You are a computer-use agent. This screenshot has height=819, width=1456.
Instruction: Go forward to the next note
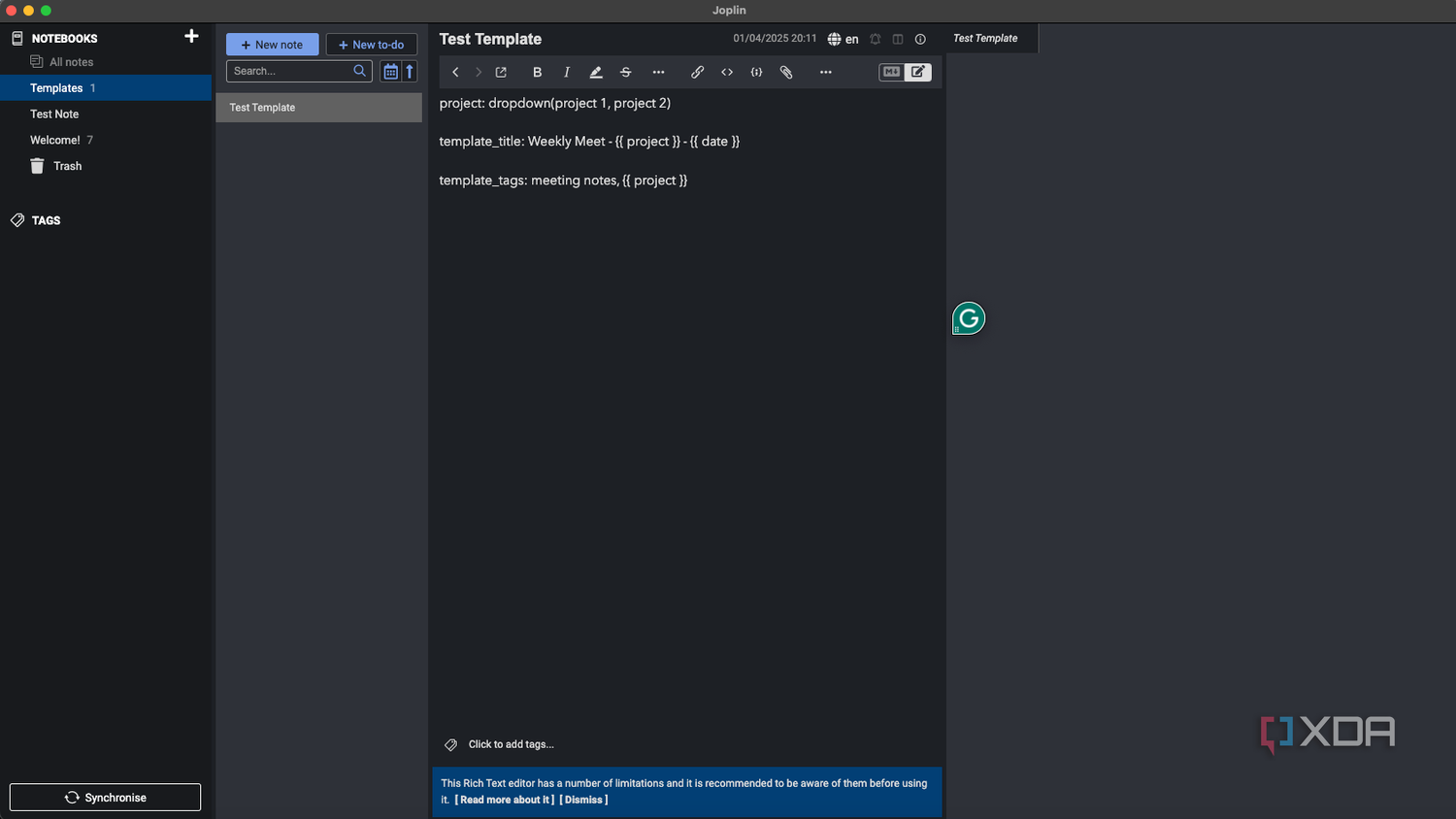point(478,73)
